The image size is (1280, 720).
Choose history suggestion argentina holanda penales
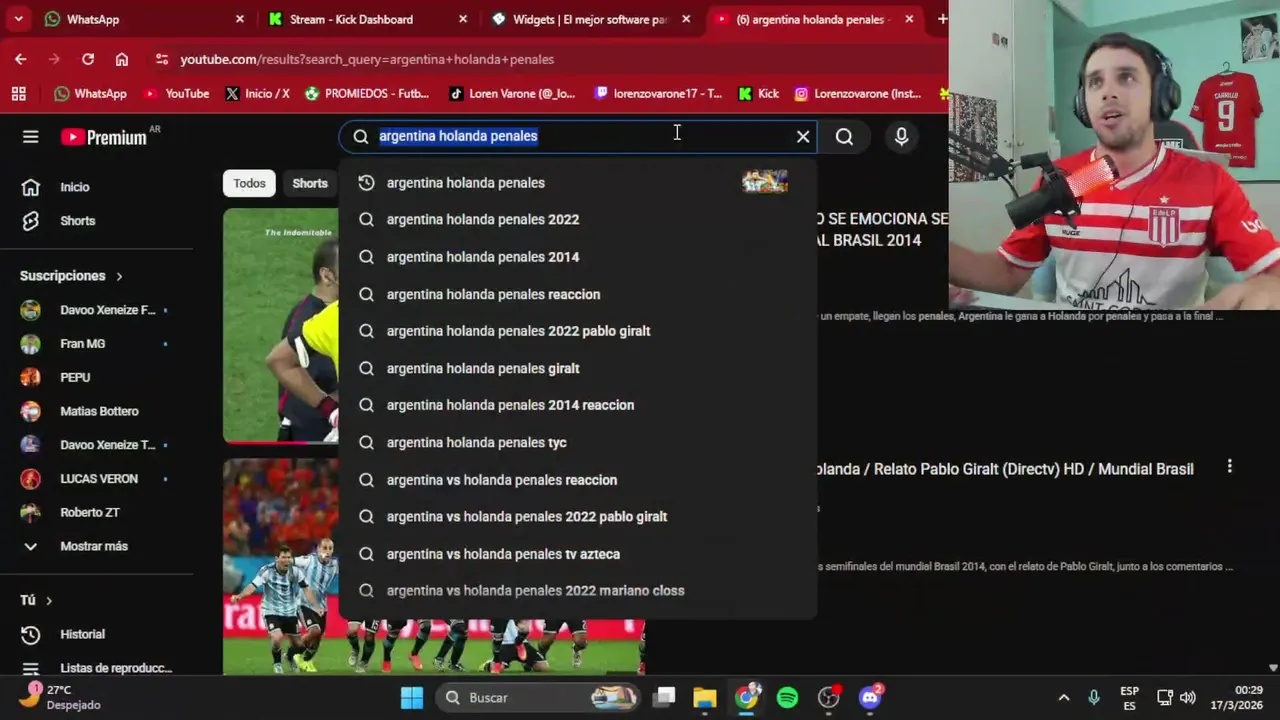pyautogui.click(x=577, y=183)
